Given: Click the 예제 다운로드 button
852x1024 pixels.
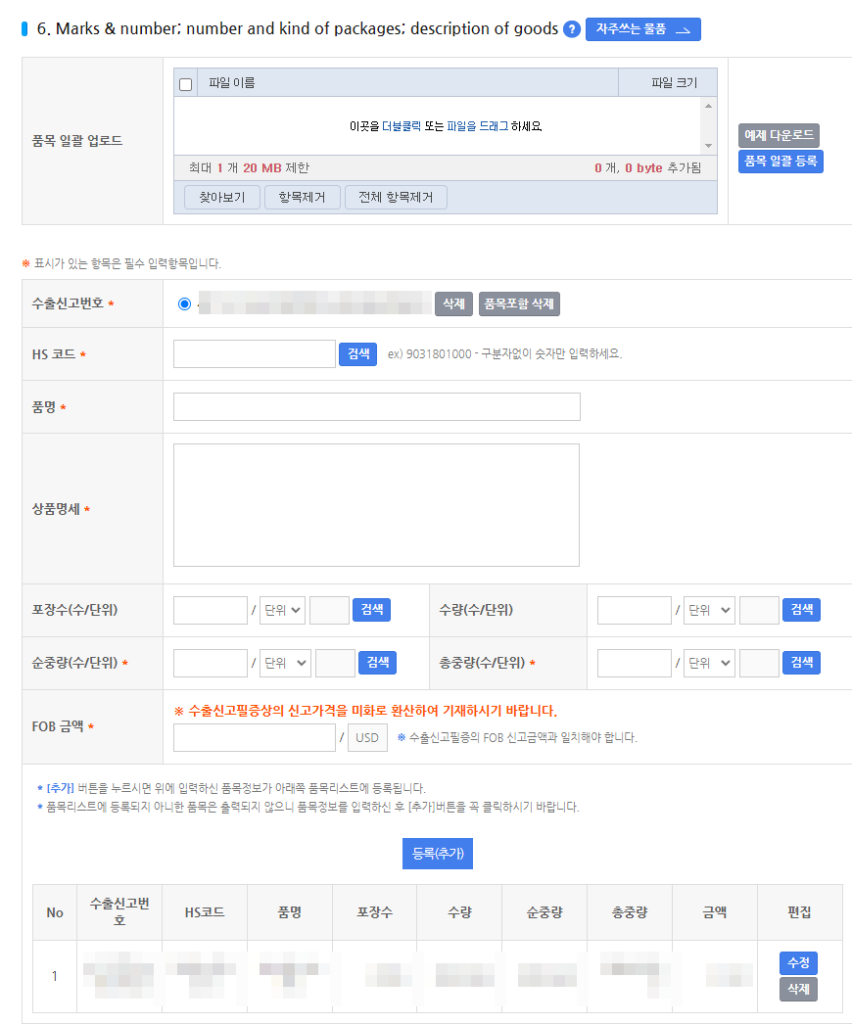Looking at the screenshot, I should coord(779,135).
